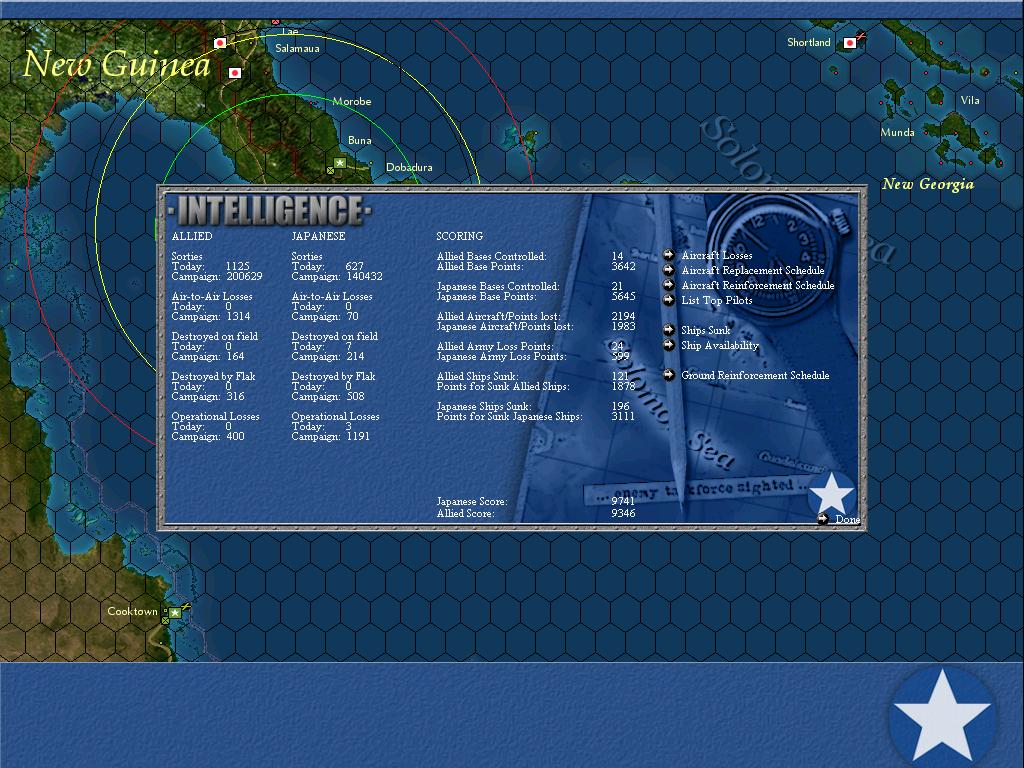1024x768 pixels.
Task: Open the Aircraft Losses report
Action: [716, 255]
